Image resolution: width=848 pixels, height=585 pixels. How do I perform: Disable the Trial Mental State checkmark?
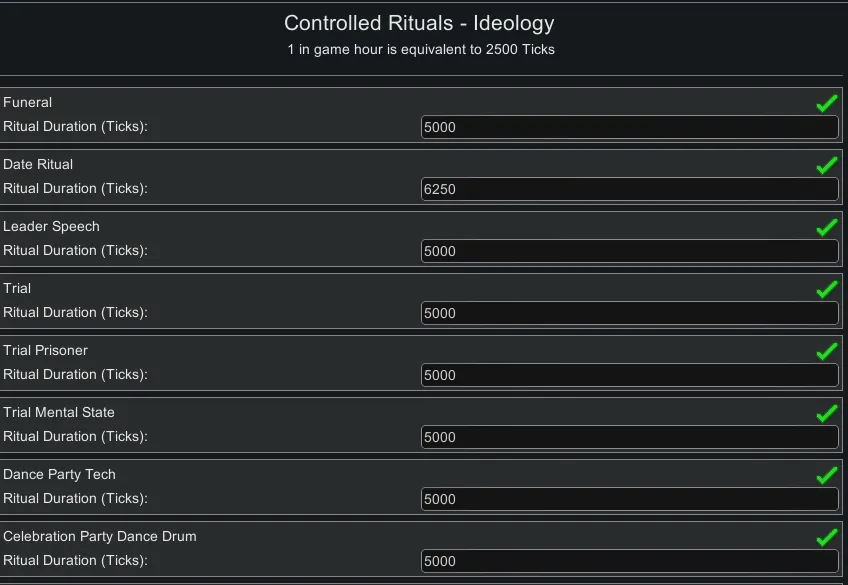click(826, 413)
